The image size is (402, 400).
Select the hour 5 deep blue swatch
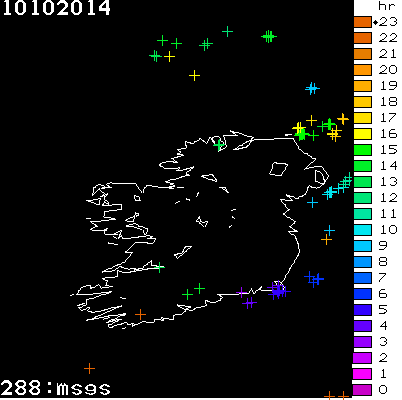(x=362, y=310)
